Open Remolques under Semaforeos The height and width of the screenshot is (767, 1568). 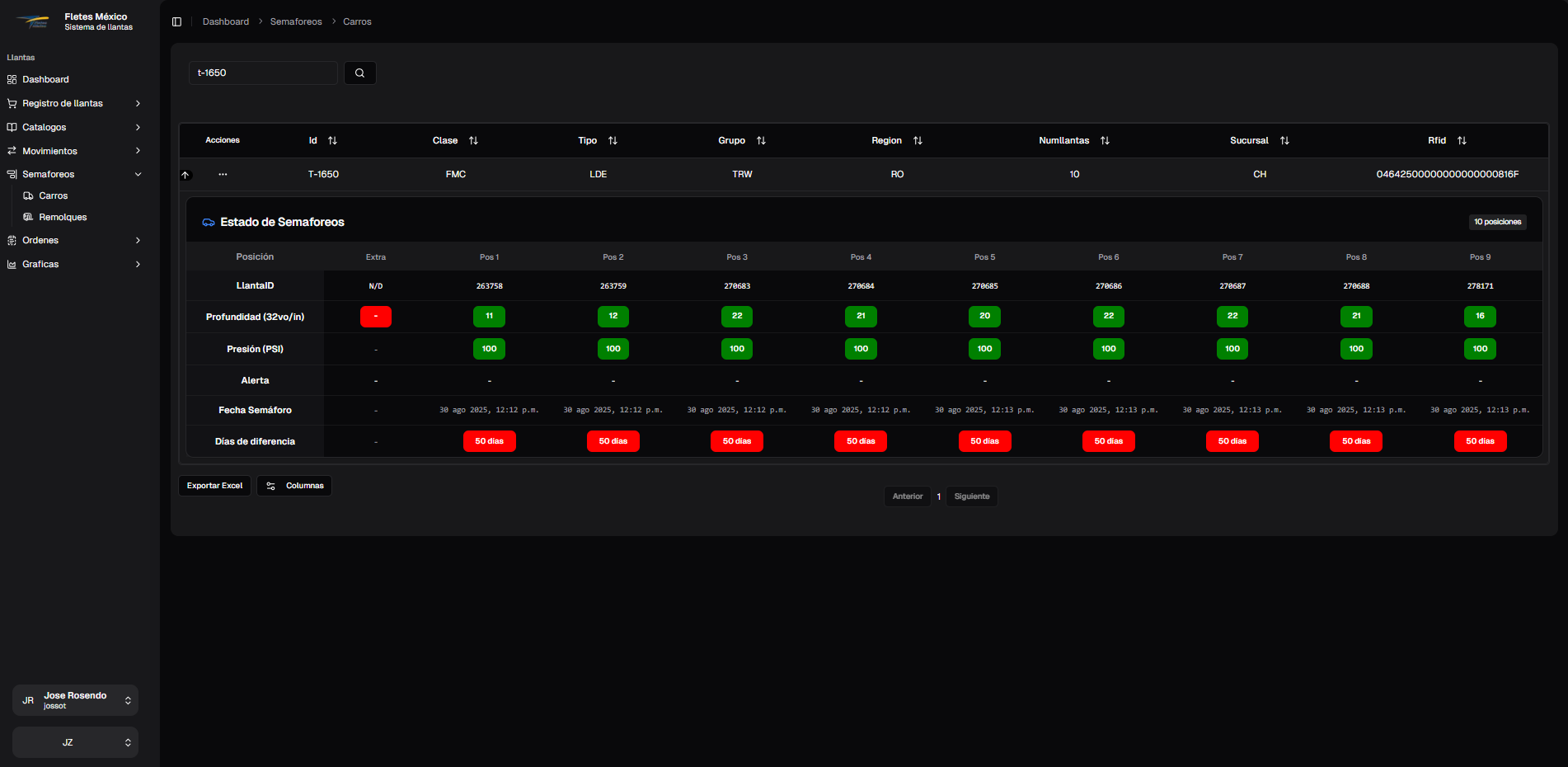point(63,217)
